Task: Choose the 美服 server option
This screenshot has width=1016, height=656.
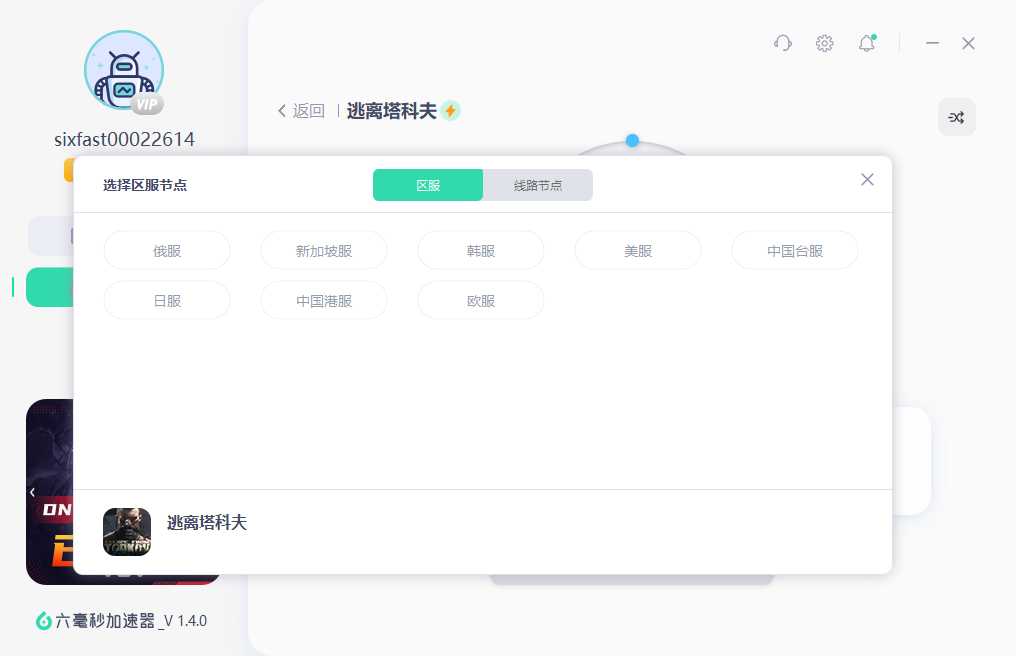Action: coord(638,251)
